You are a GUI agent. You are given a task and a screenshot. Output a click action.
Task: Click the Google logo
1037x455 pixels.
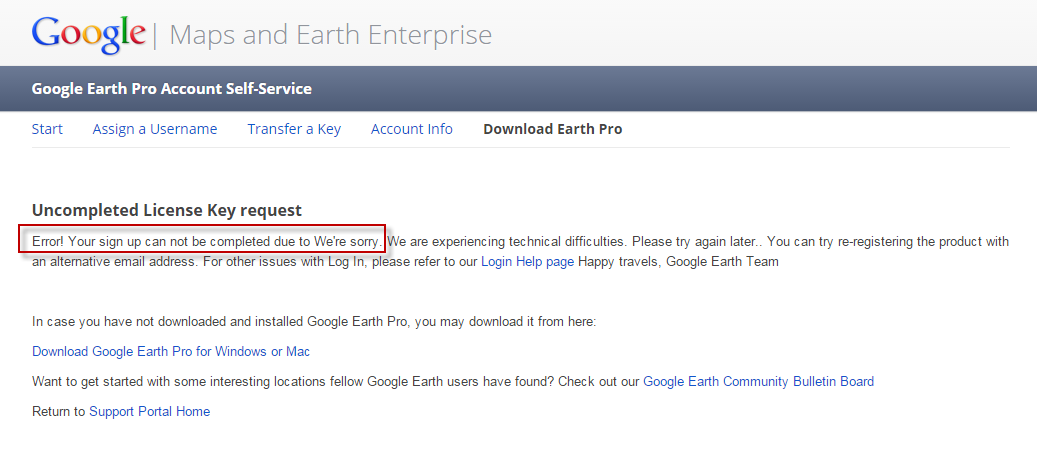[89, 34]
